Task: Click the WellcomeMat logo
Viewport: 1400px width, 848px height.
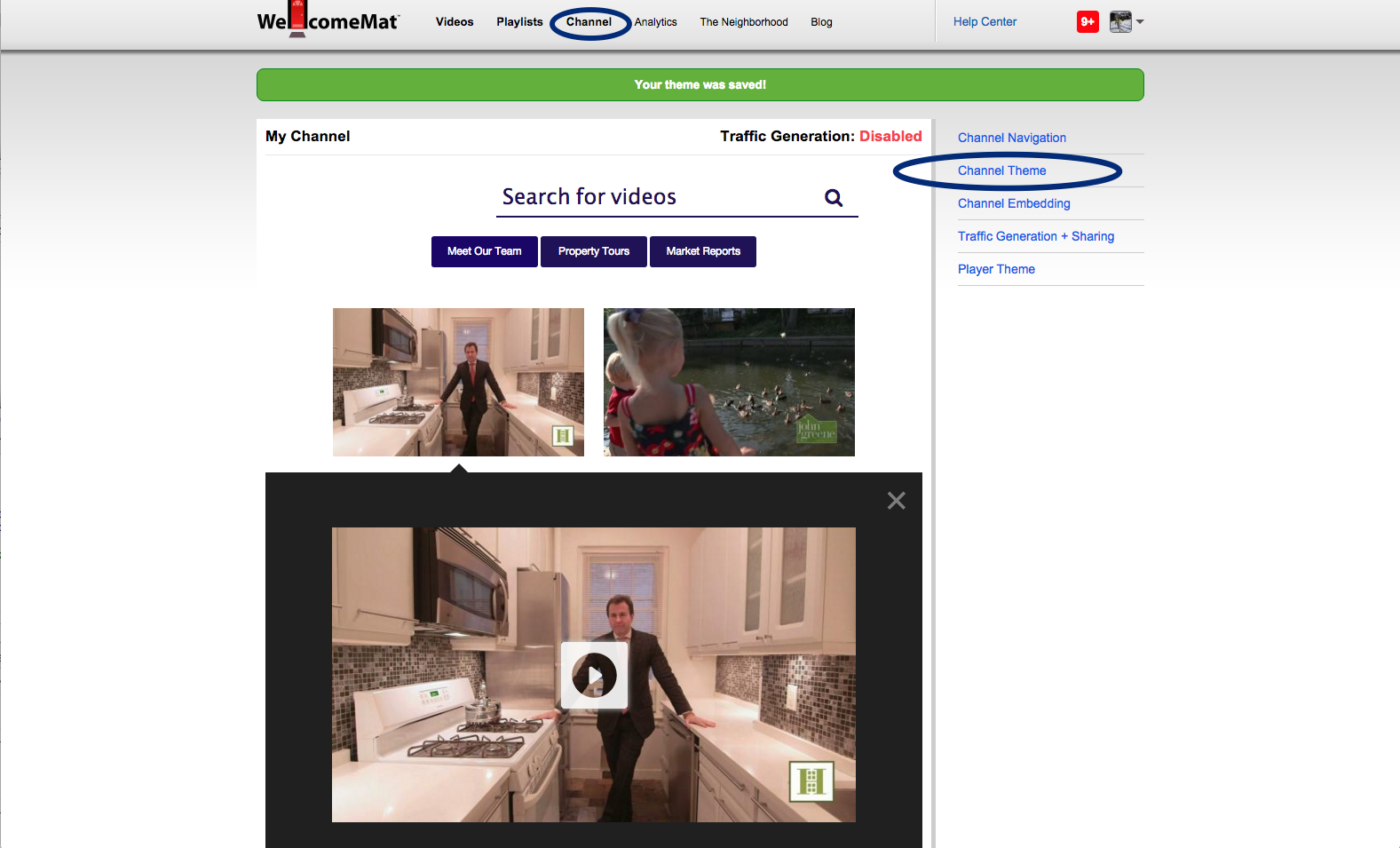Action: [328, 21]
